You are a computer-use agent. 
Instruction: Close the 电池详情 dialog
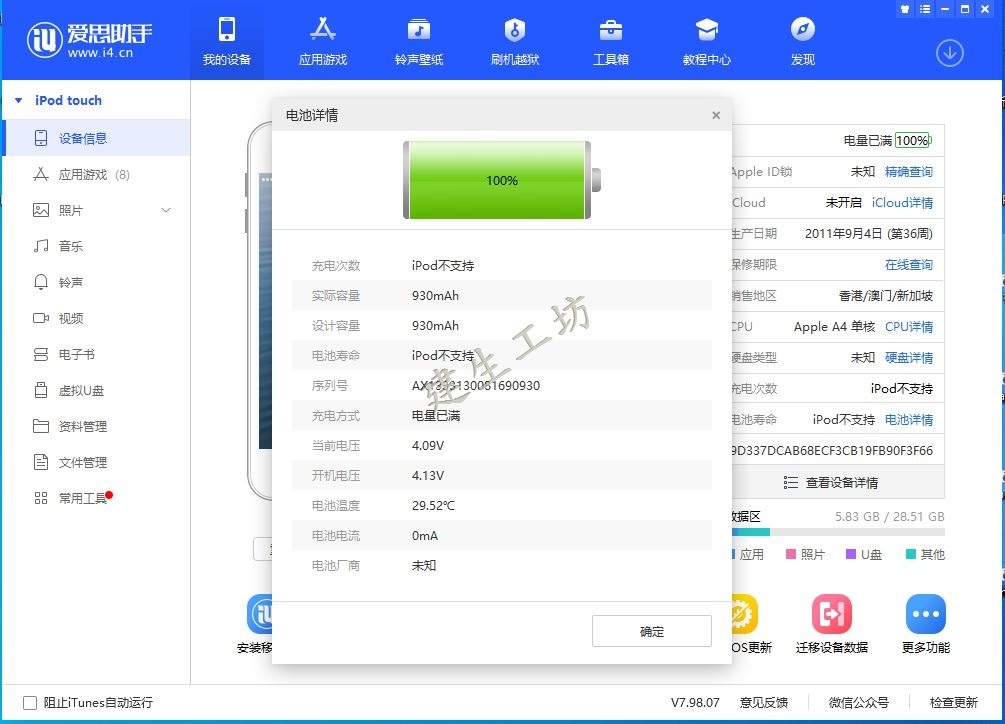pos(716,115)
